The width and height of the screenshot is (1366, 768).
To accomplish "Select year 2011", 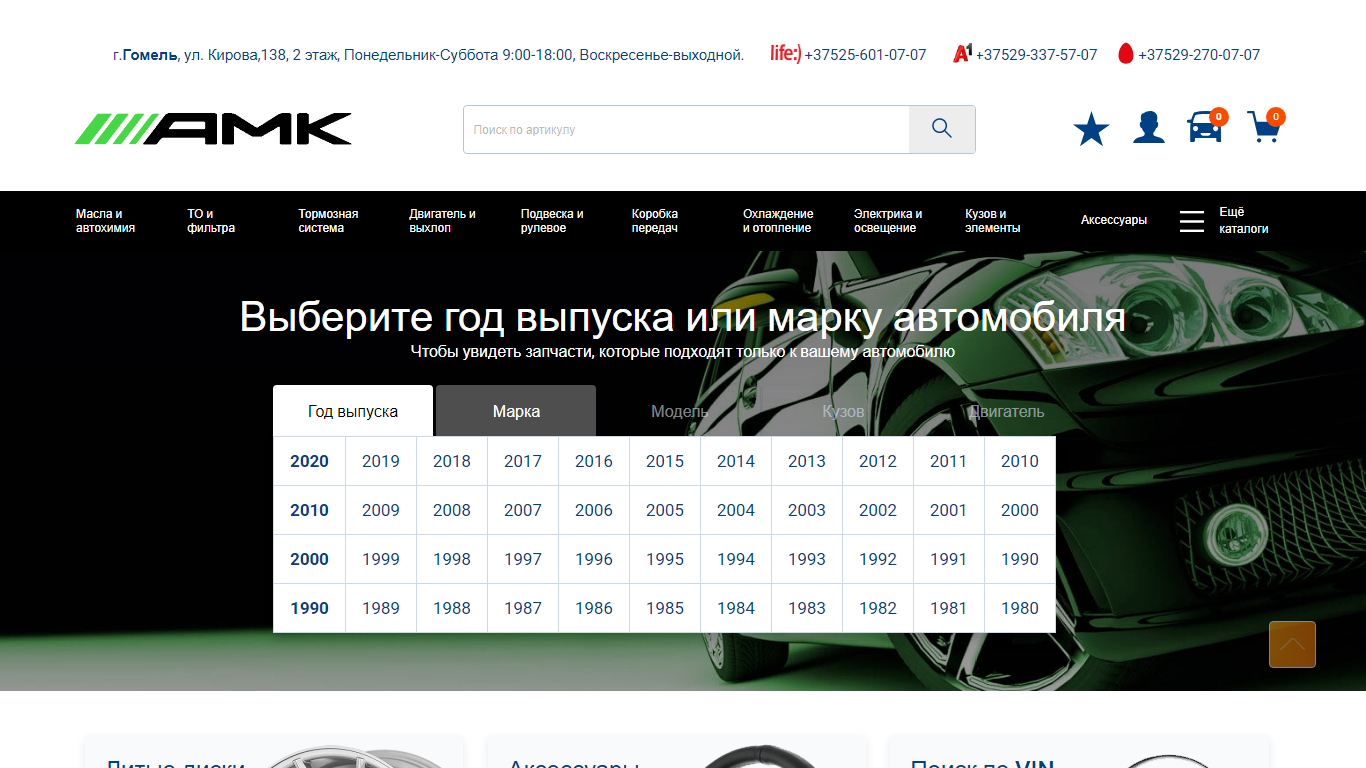I will [948, 461].
